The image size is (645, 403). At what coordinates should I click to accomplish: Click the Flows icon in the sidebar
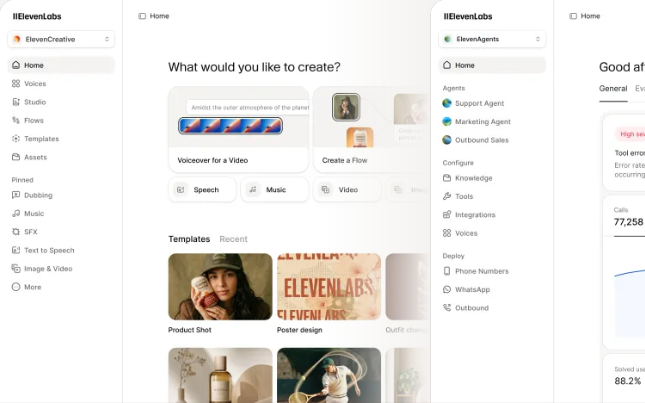[x=16, y=120]
